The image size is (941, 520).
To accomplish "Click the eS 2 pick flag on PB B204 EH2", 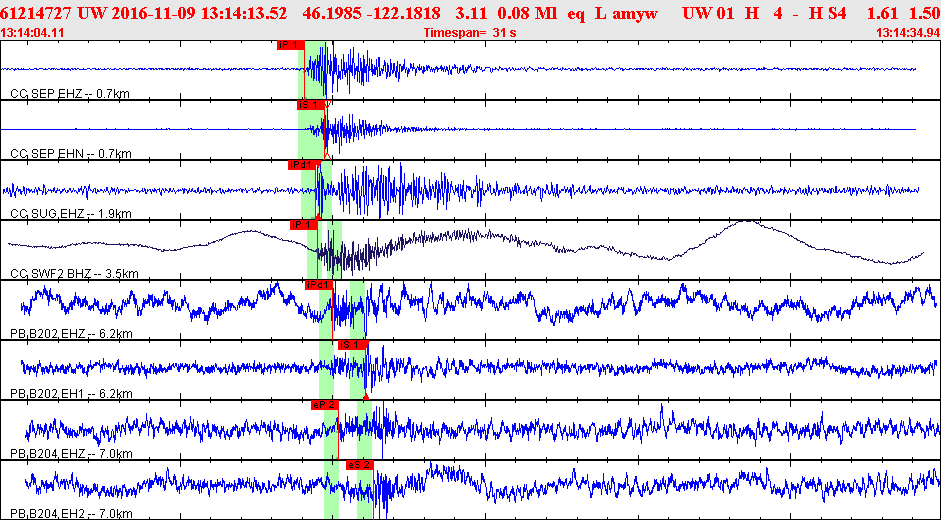I will coord(359,465).
